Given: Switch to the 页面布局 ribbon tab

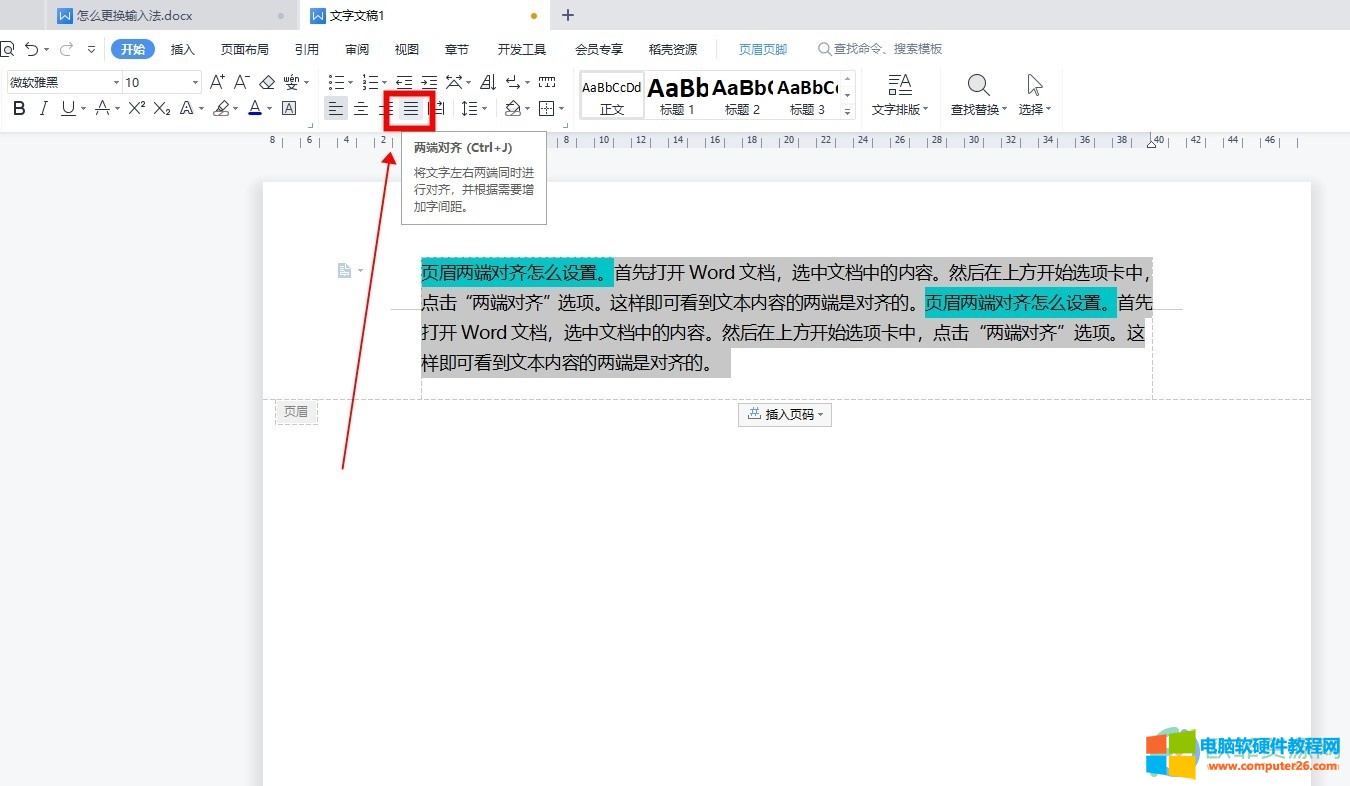Looking at the screenshot, I should tap(245, 49).
